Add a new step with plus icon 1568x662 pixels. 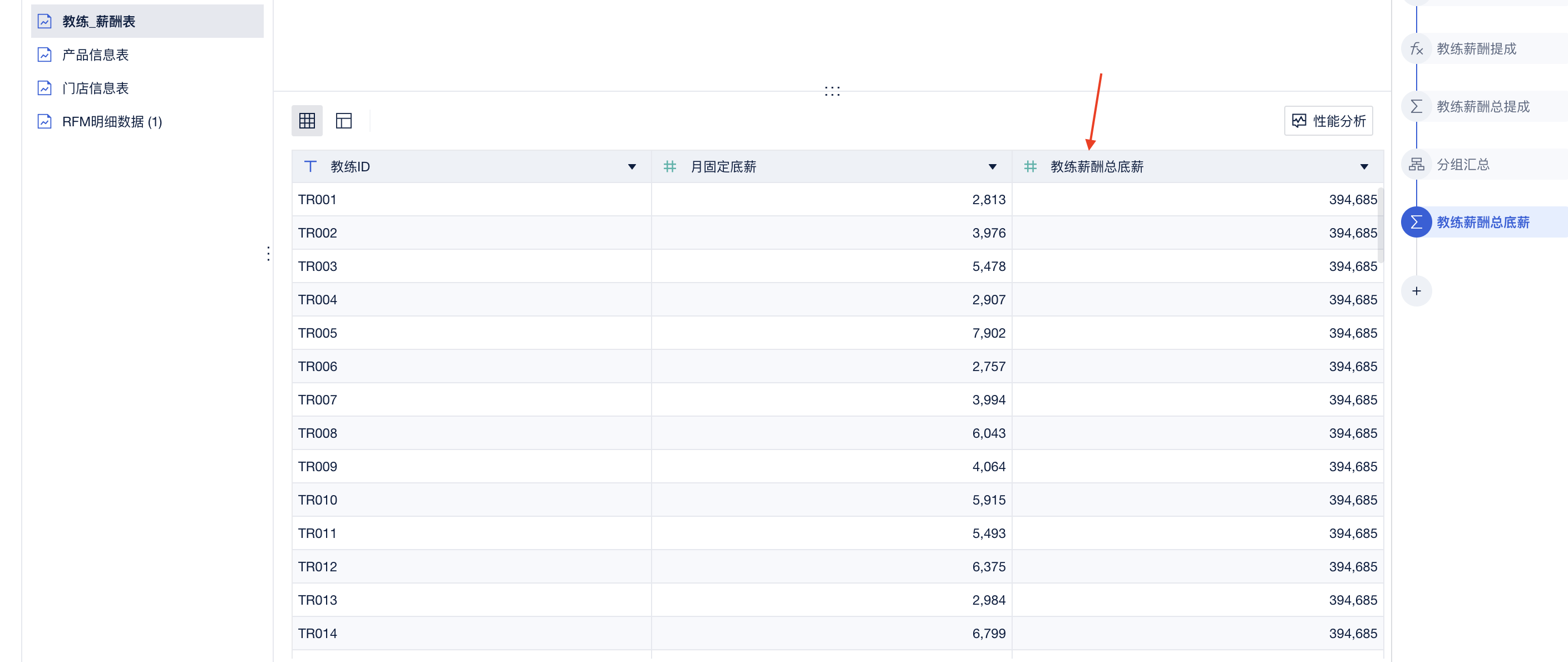click(x=1416, y=291)
